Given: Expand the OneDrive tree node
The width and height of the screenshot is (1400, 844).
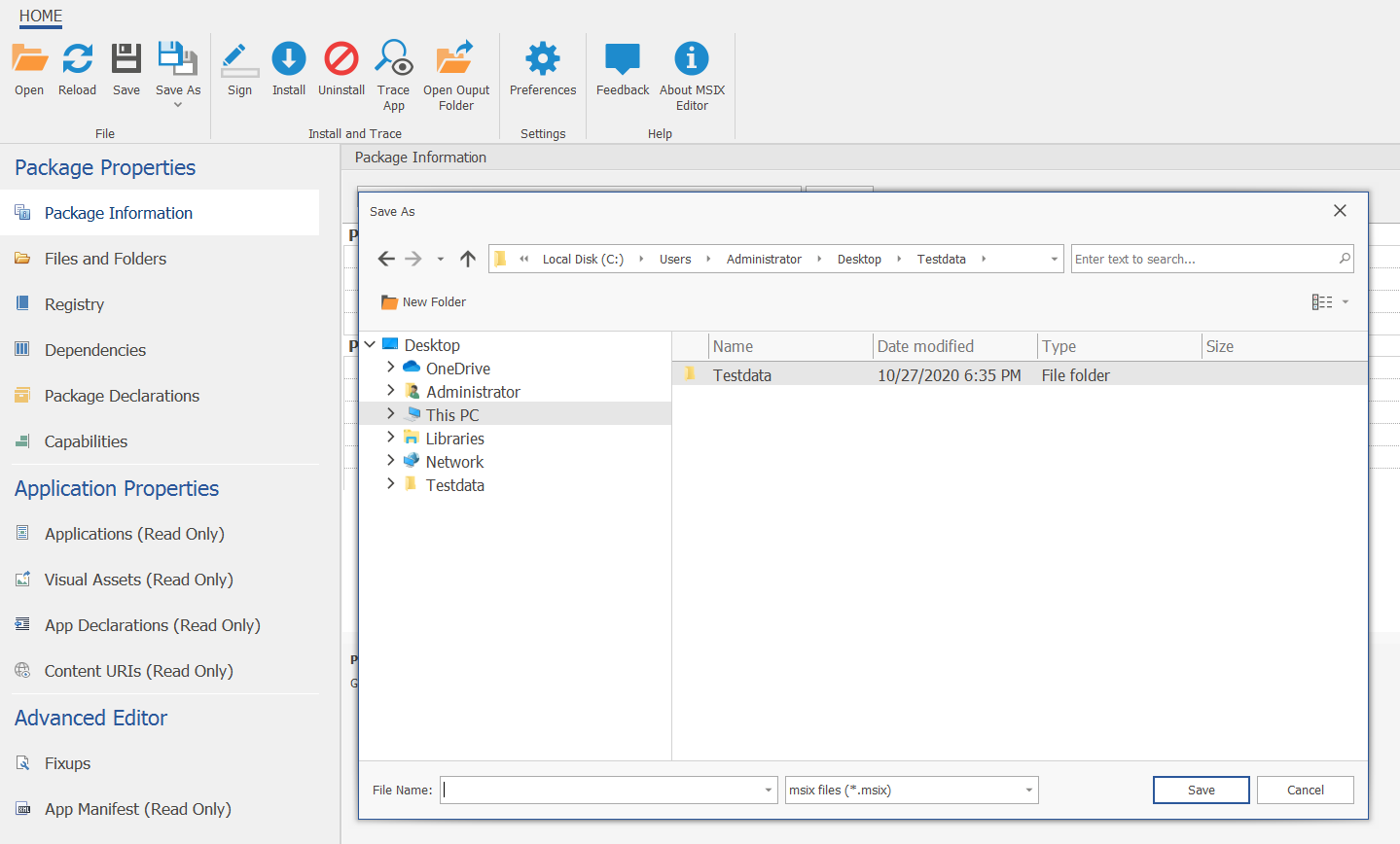Looking at the screenshot, I should coord(391,368).
